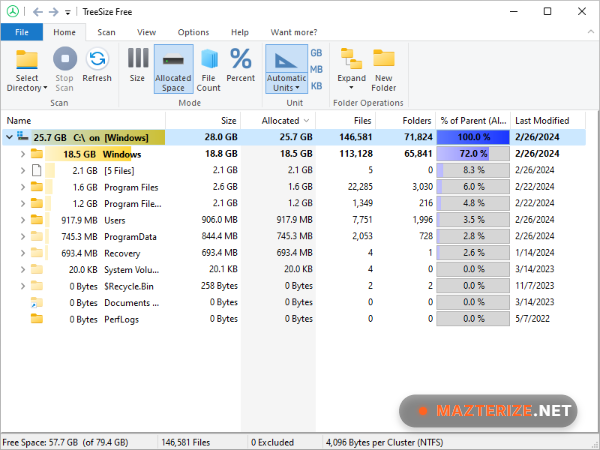Expand the System Volu... folder
This screenshot has height=450, width=600.
23,269
